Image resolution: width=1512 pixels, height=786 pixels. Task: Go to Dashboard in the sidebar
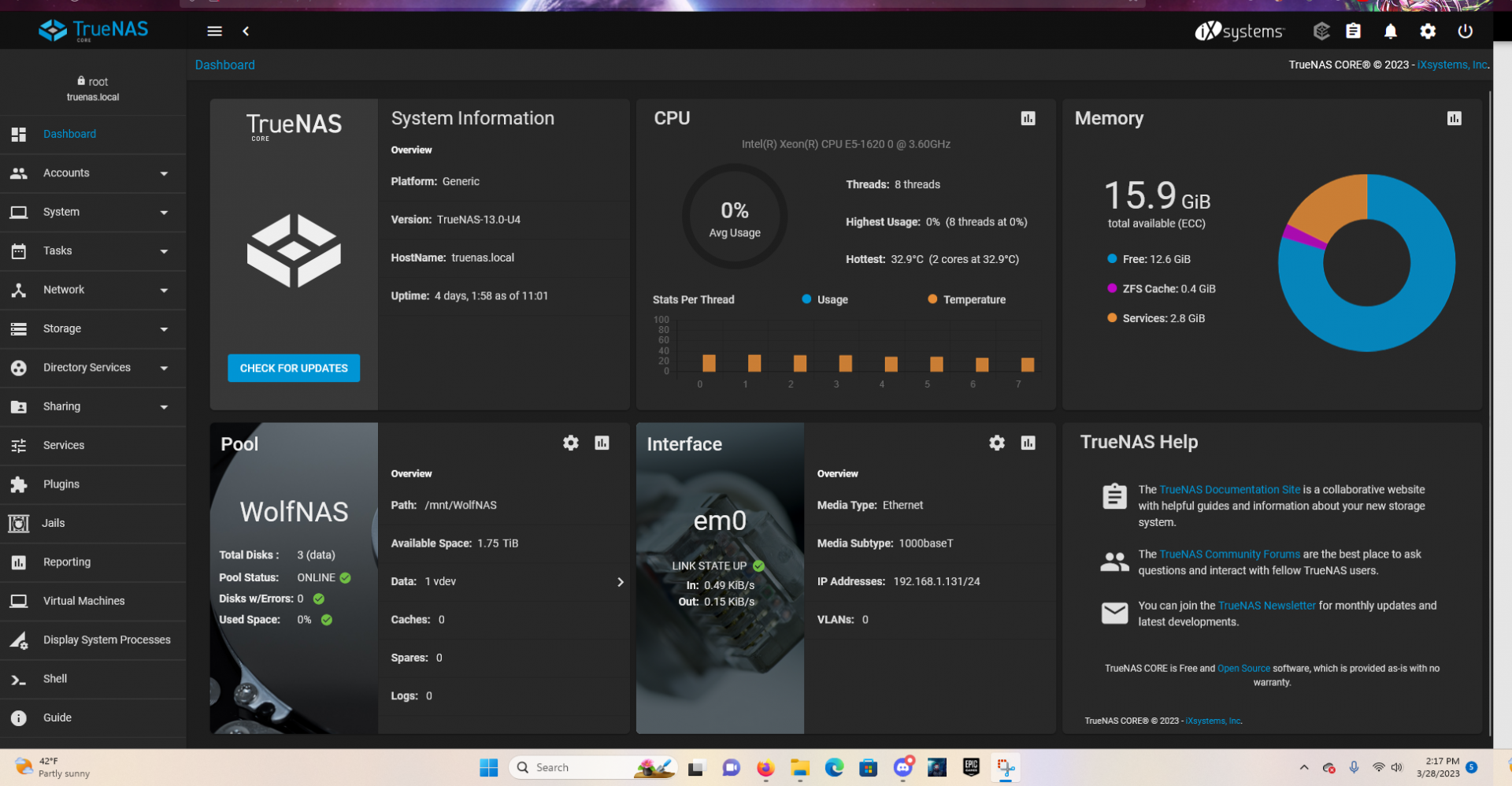[x=93, y=135]
